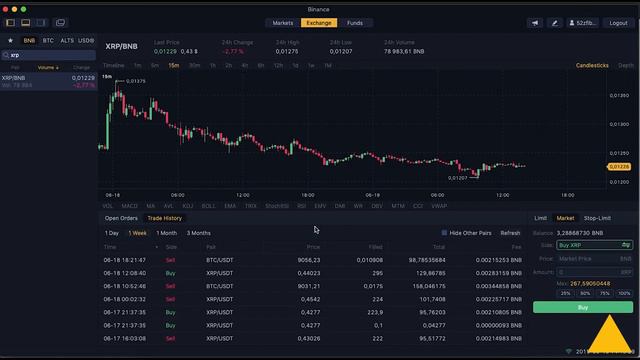This screenshot has width=640, height=360.
Task: Select the Stop-Limit order type
Action: point(597,218)
